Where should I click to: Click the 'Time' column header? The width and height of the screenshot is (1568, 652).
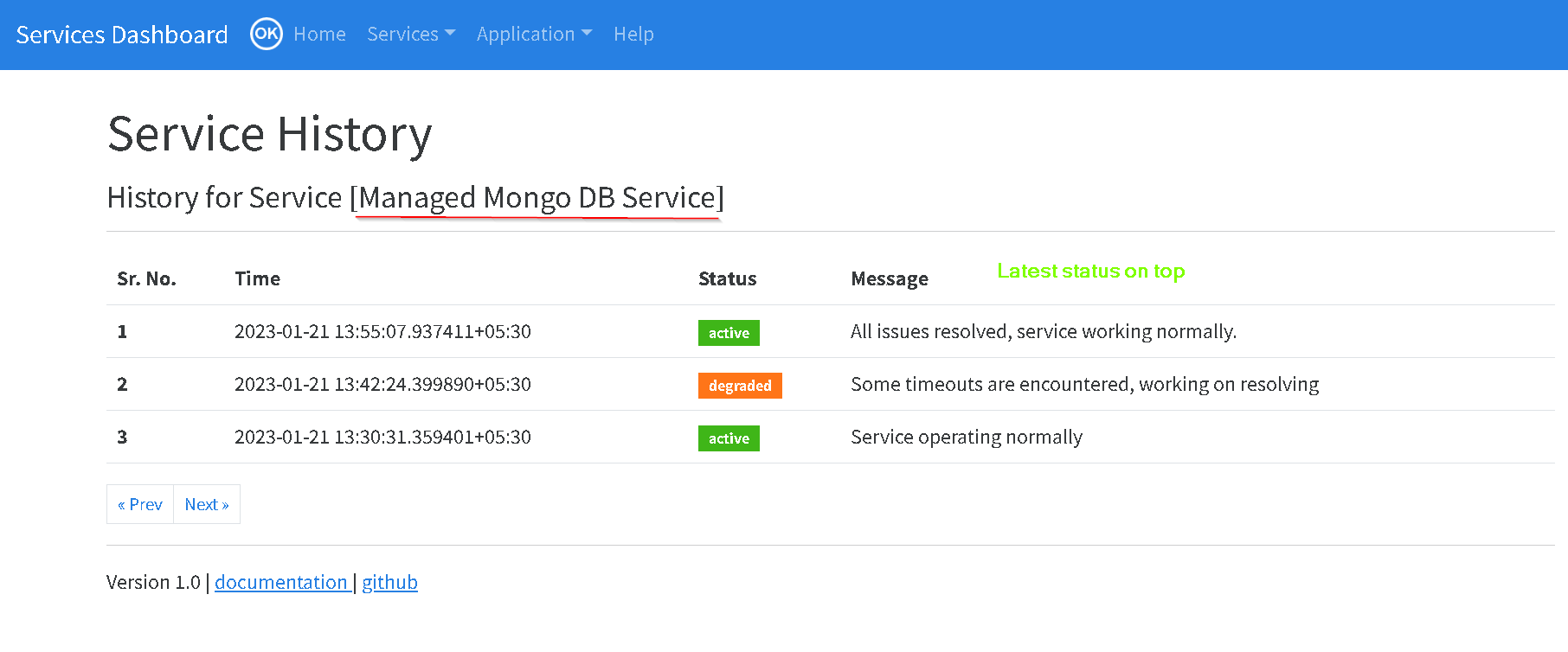[x=257, y=278]
